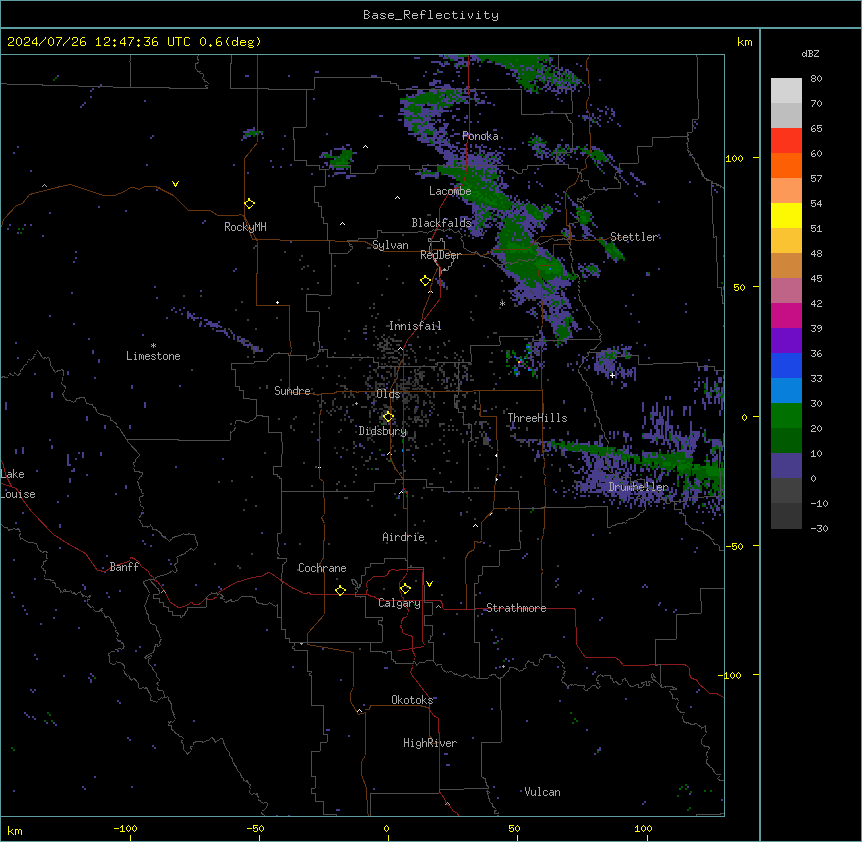Click the white plus marker north of Drumheller
862x842 pixels.
(x=612, y=375)
